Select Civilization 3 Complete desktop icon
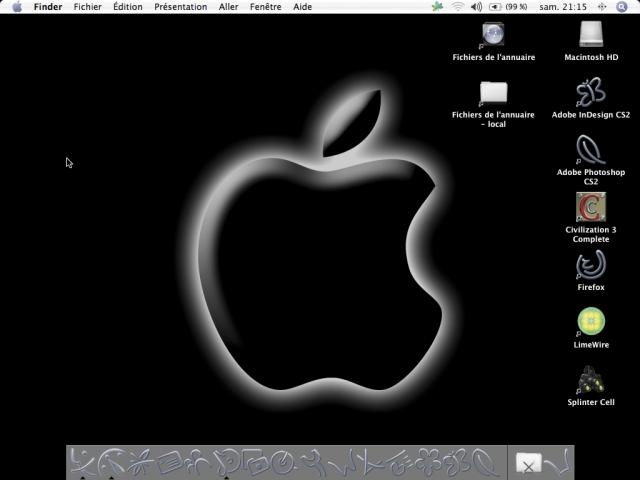Screen dimensions: 640x480 tap(591, 207)
